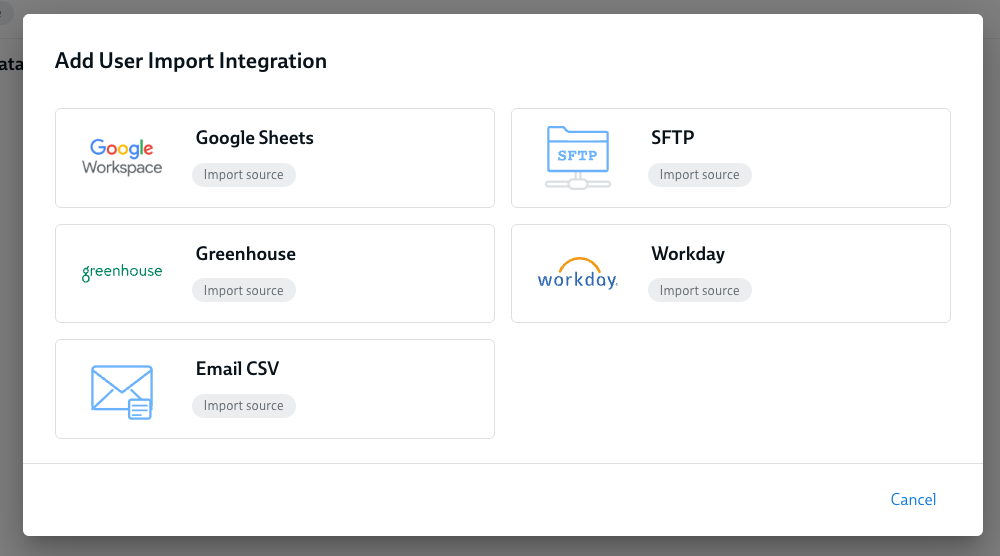The height and width of the screenshot is (556, 1000).
Task: Click the Add User Import Integration heading
Action: click(191, 61)
